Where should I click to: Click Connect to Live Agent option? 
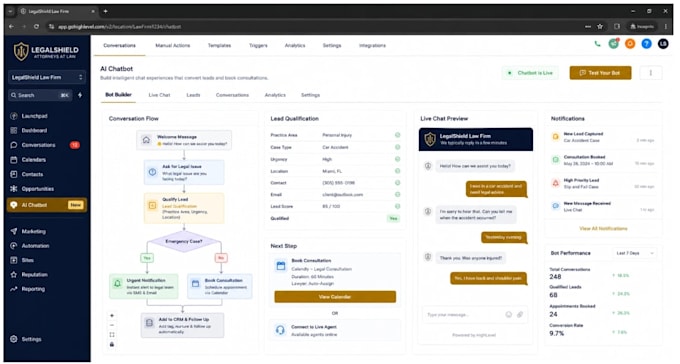[x=335, y=330]
